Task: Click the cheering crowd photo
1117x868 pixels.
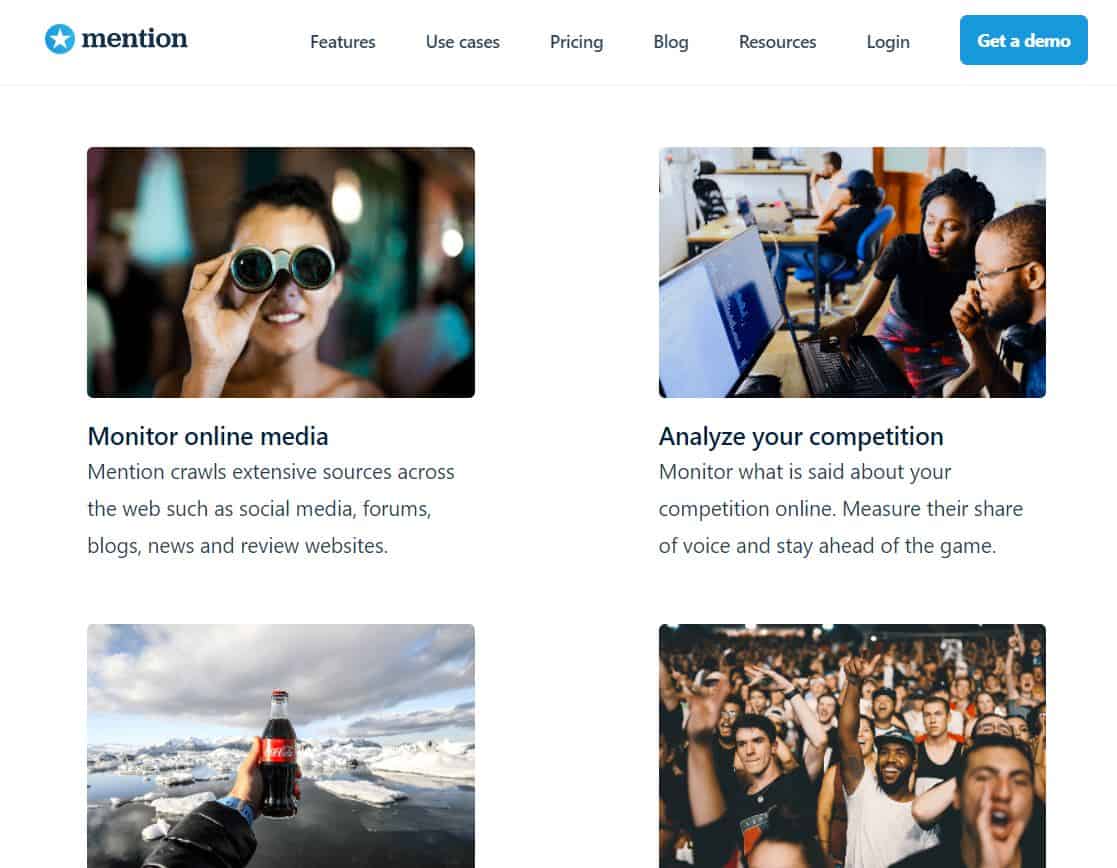Action: pyautogui.click(x=852, y=746)
